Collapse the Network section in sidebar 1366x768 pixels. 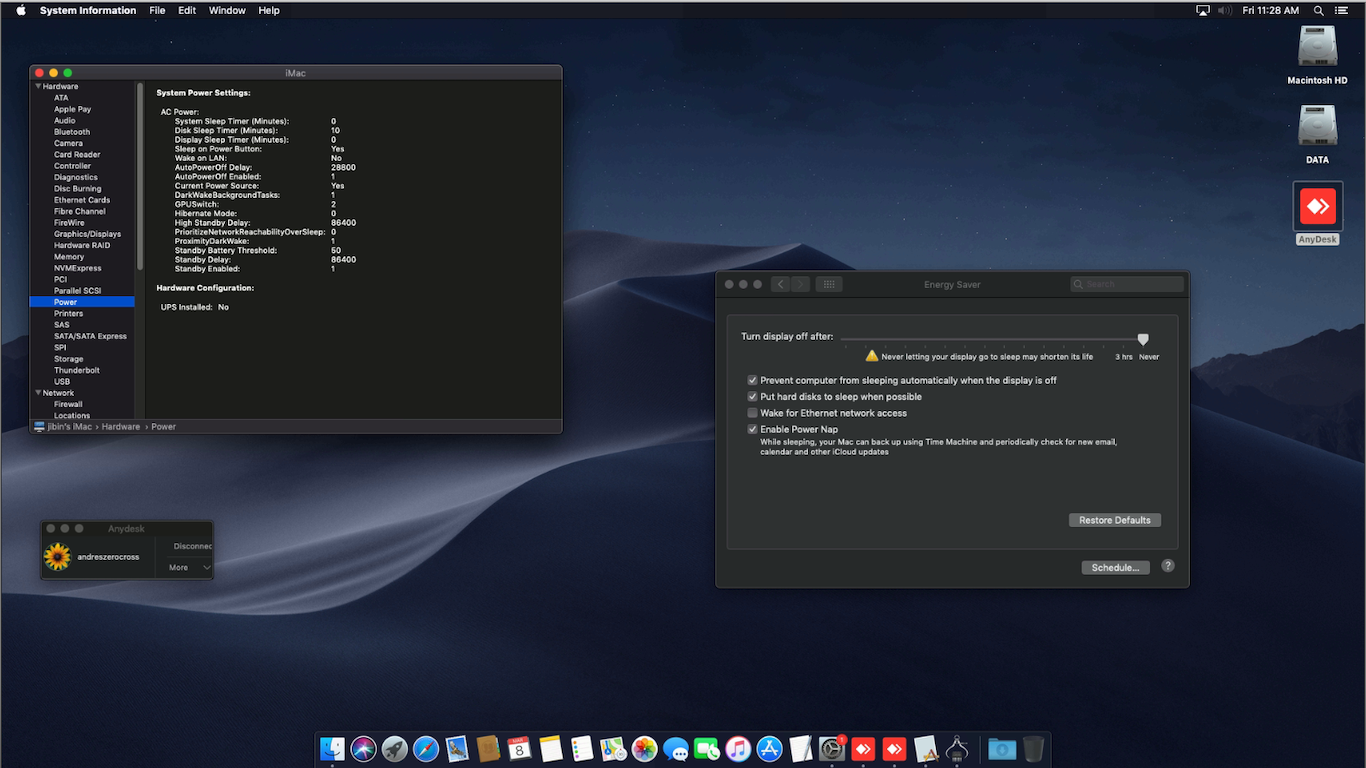(x=37, y=393)
